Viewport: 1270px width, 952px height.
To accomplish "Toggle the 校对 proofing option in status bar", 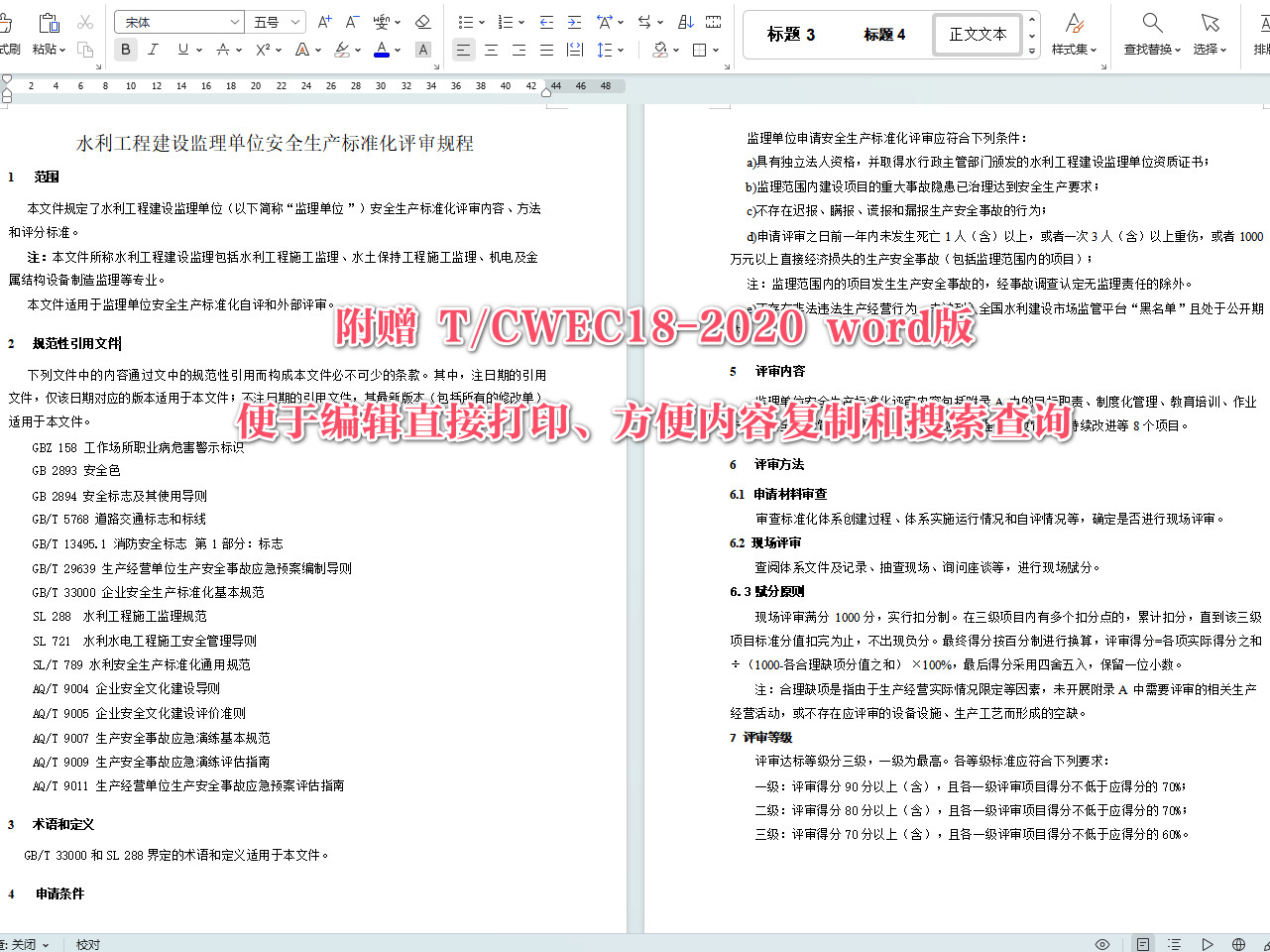I will point(87,944).
